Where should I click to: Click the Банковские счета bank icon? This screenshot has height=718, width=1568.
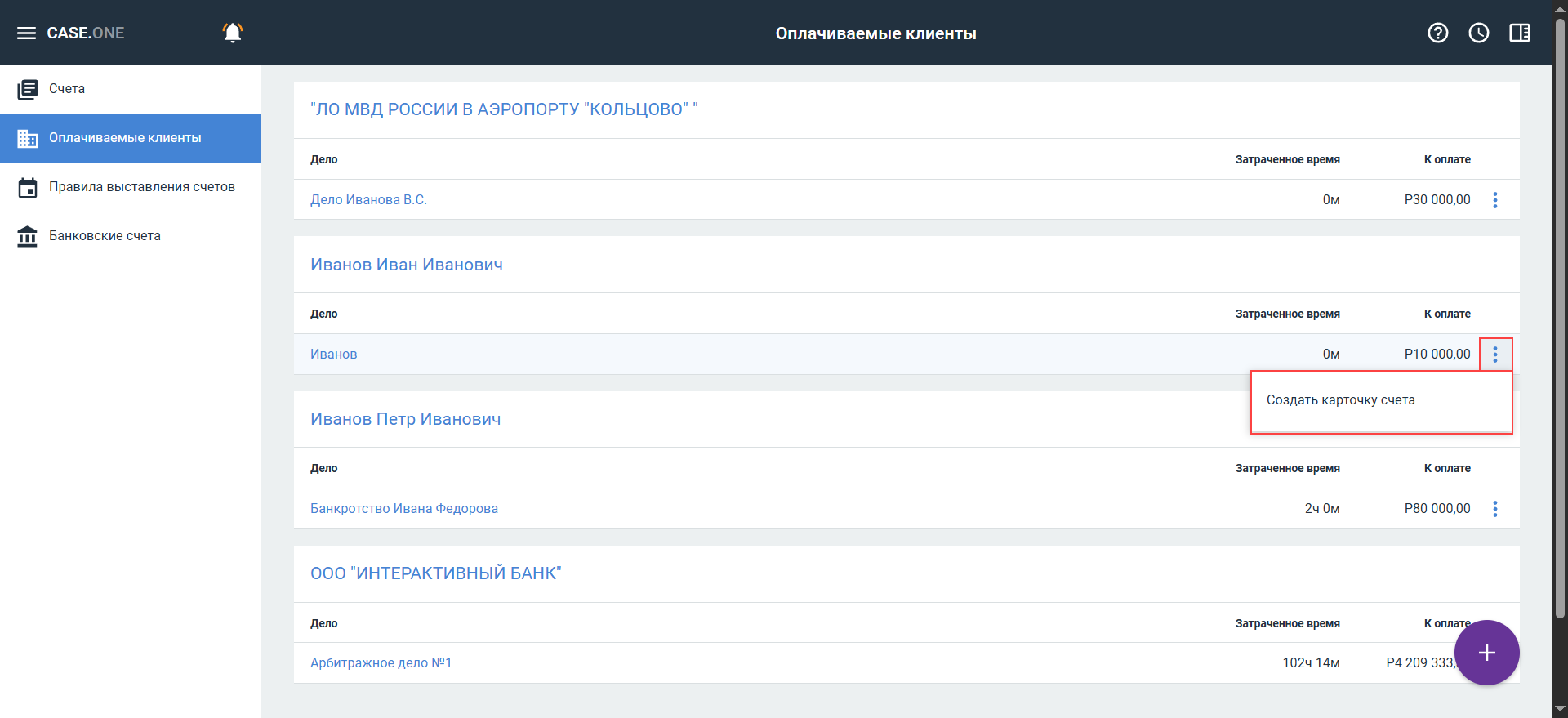click(x=28, y=236)
